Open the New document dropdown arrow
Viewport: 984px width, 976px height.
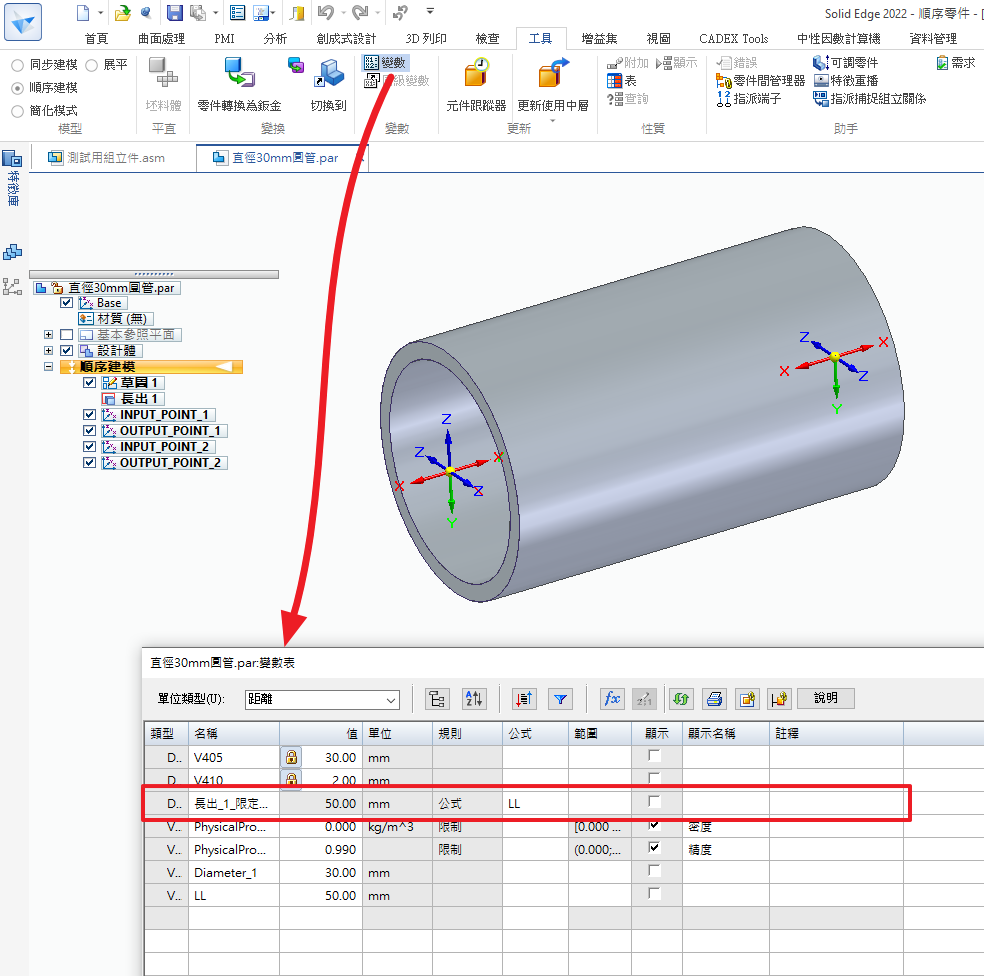pyautogui.click(x=100, y=13)
